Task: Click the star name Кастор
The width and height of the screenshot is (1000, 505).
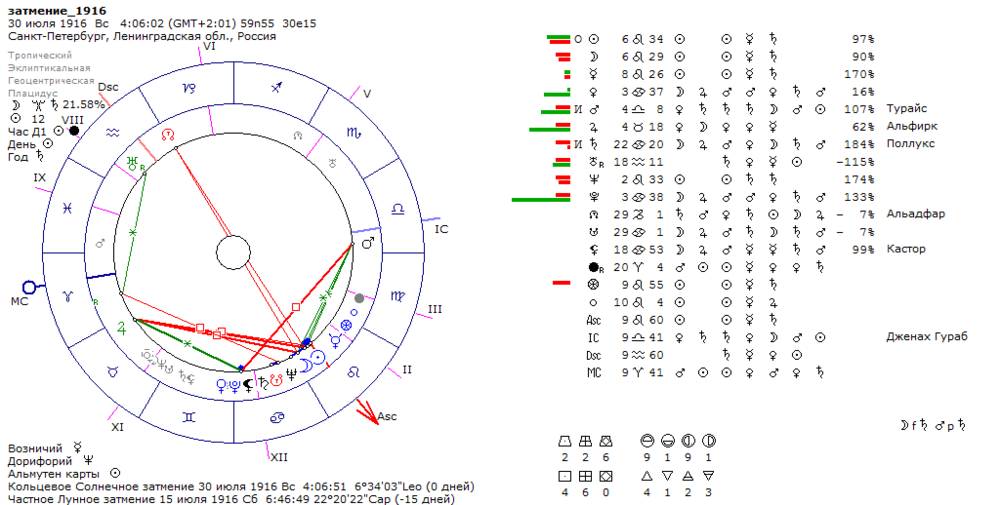Action: pos(906,249)
